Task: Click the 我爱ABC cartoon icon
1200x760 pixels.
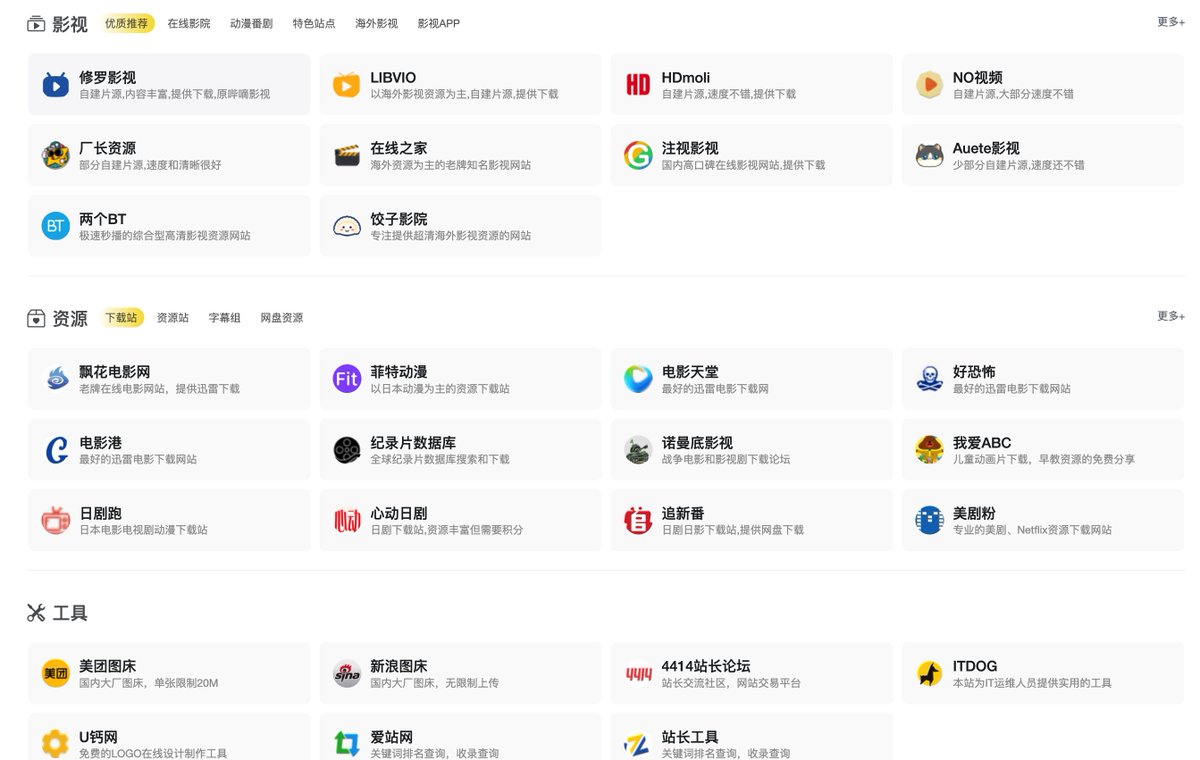Action: click(929, 450)
